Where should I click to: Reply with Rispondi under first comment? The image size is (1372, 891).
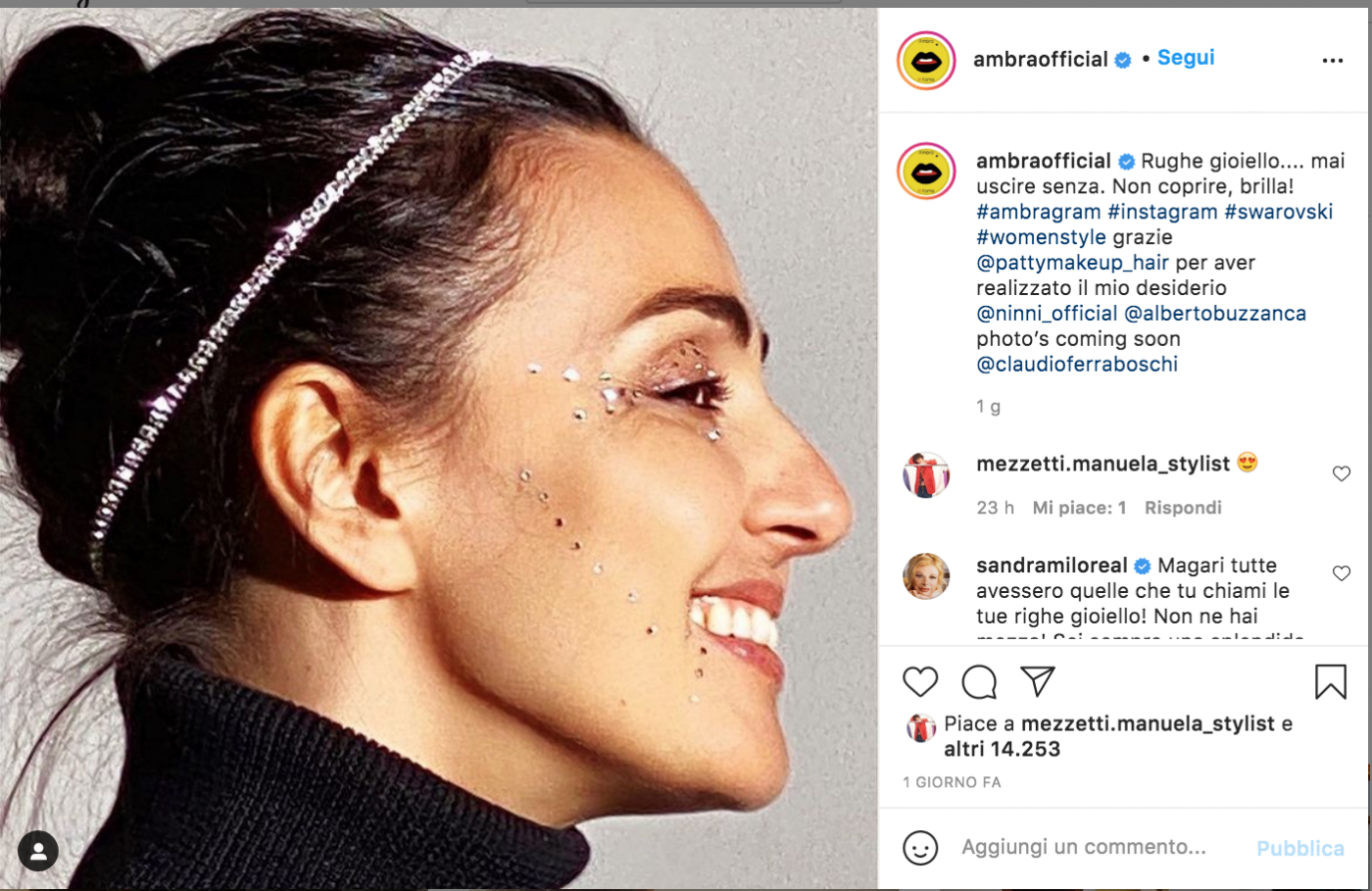[1183, 508]
